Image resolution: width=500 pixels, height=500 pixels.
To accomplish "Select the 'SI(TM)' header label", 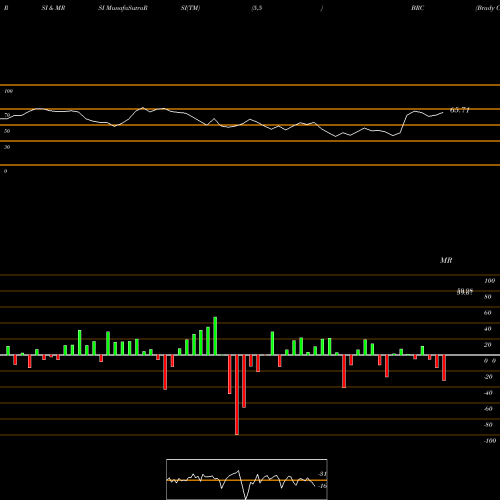I will point(190,8).
